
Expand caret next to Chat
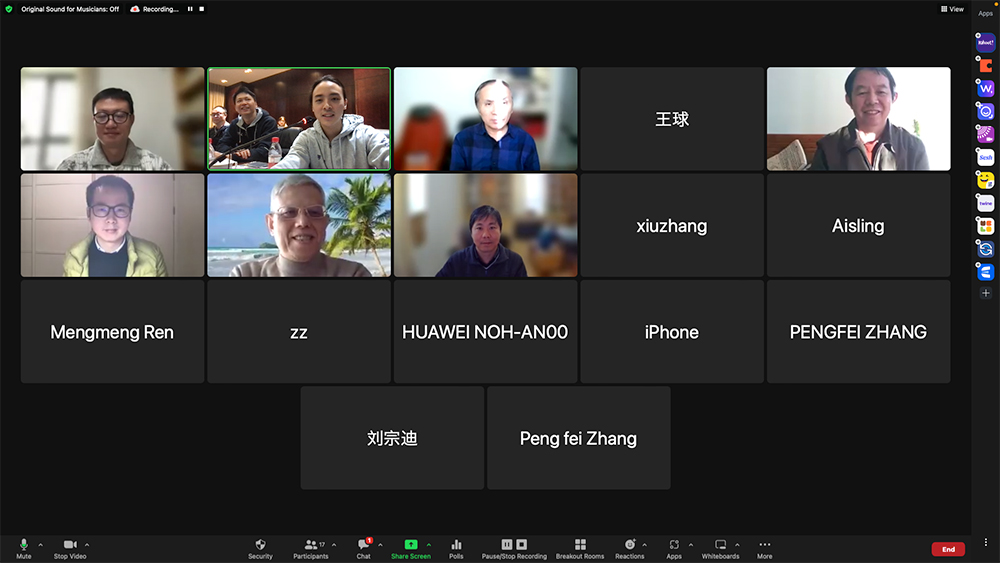point(381,545)
